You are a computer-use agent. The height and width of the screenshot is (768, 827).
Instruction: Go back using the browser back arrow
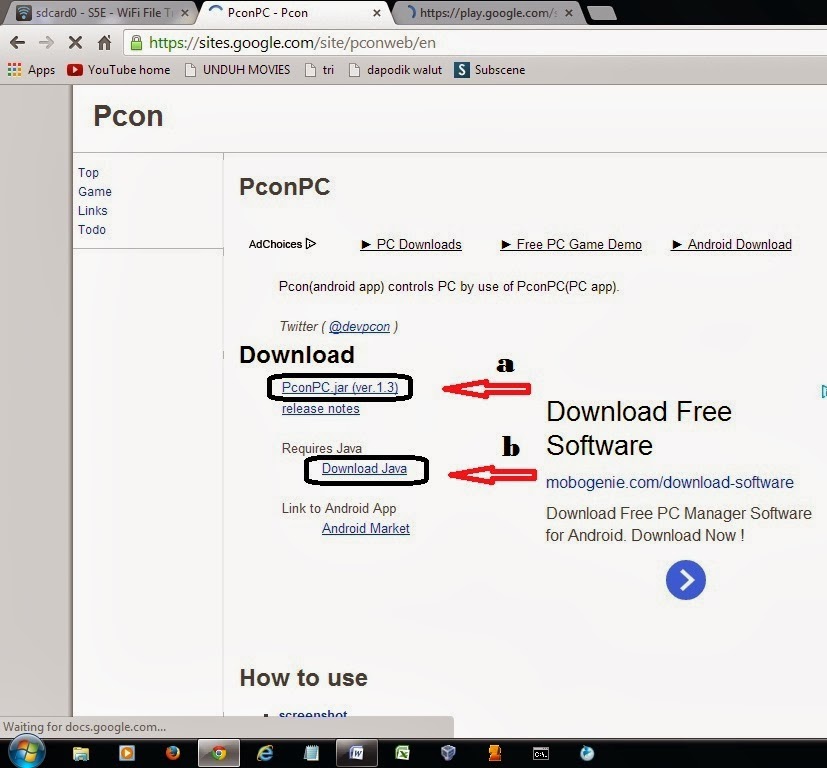tap(17, 42)
